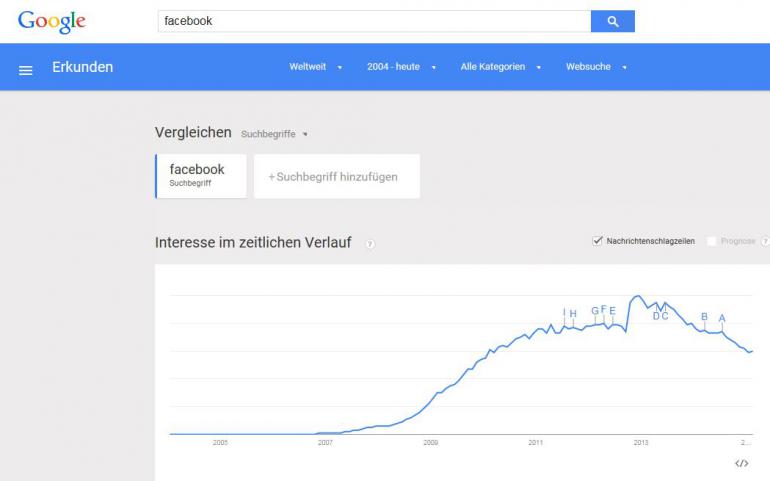Select news headline marker A on chart

tap(722, 318)
